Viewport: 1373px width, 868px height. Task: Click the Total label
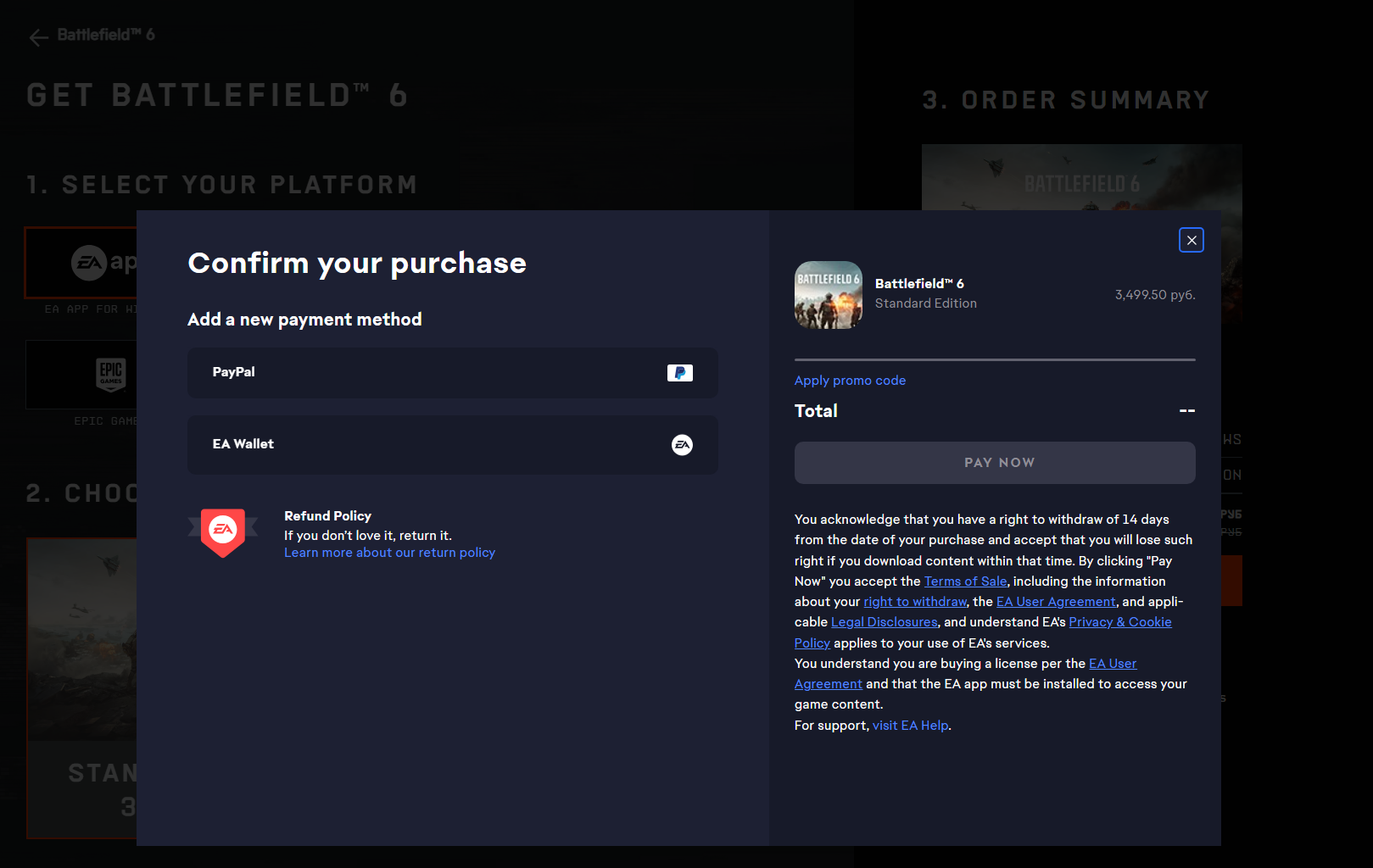pyautogui.click(x=816, y=411)
